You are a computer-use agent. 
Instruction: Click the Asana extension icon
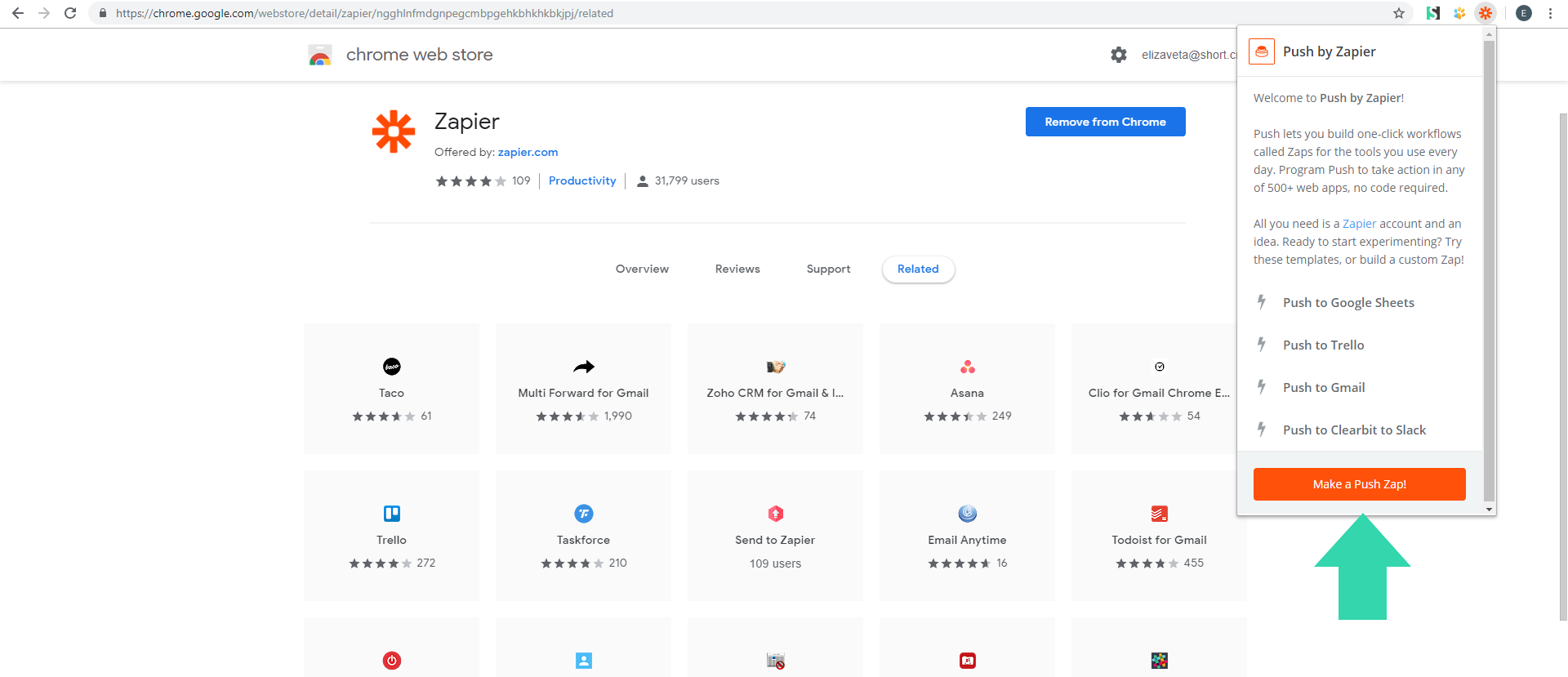pyautogui.click(x=967, y=367)
